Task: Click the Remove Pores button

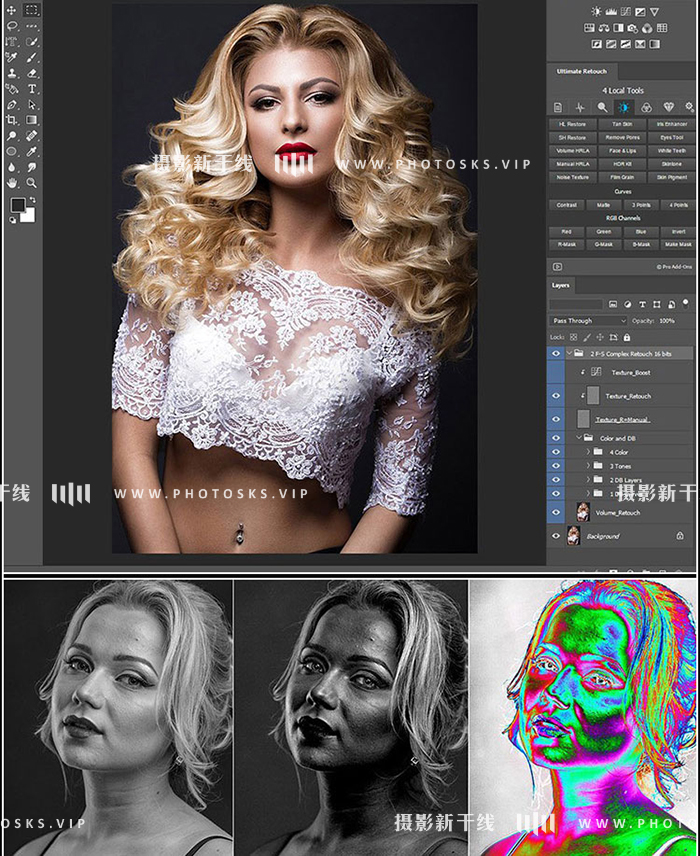Action: coord(622,138)
